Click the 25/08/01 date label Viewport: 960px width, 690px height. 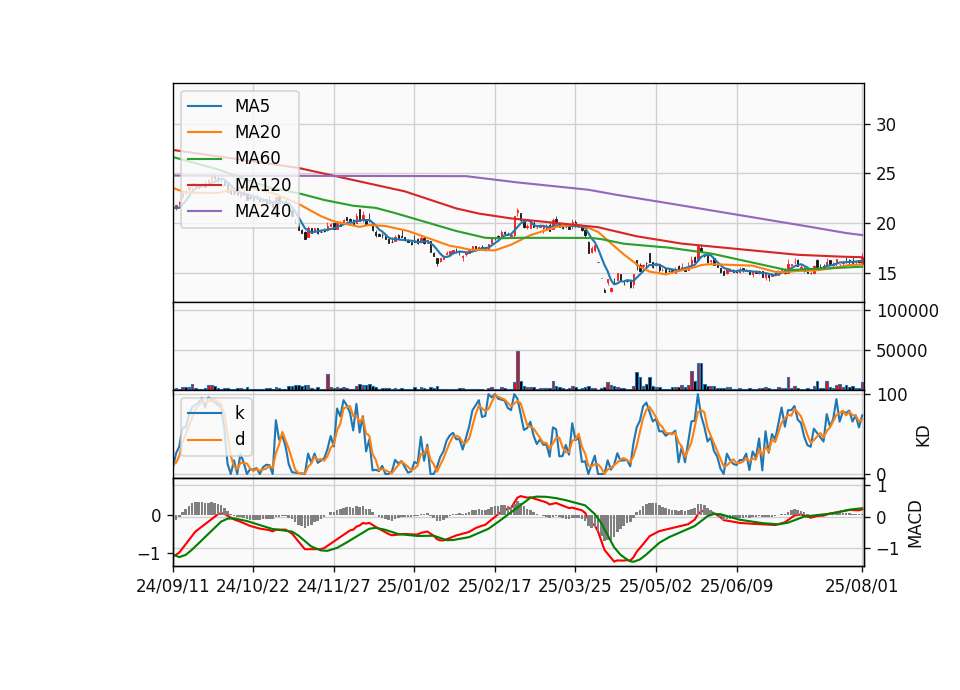(861, 586)
